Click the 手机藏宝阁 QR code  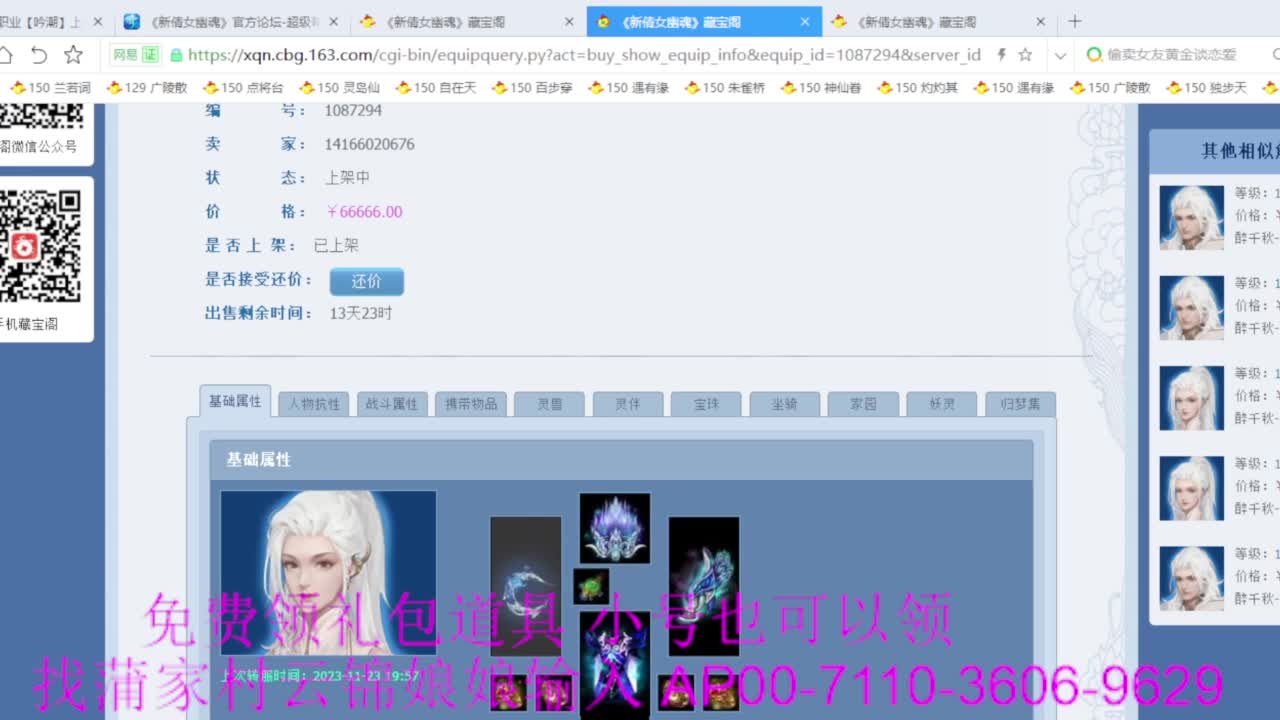click(x=40, y=246)
